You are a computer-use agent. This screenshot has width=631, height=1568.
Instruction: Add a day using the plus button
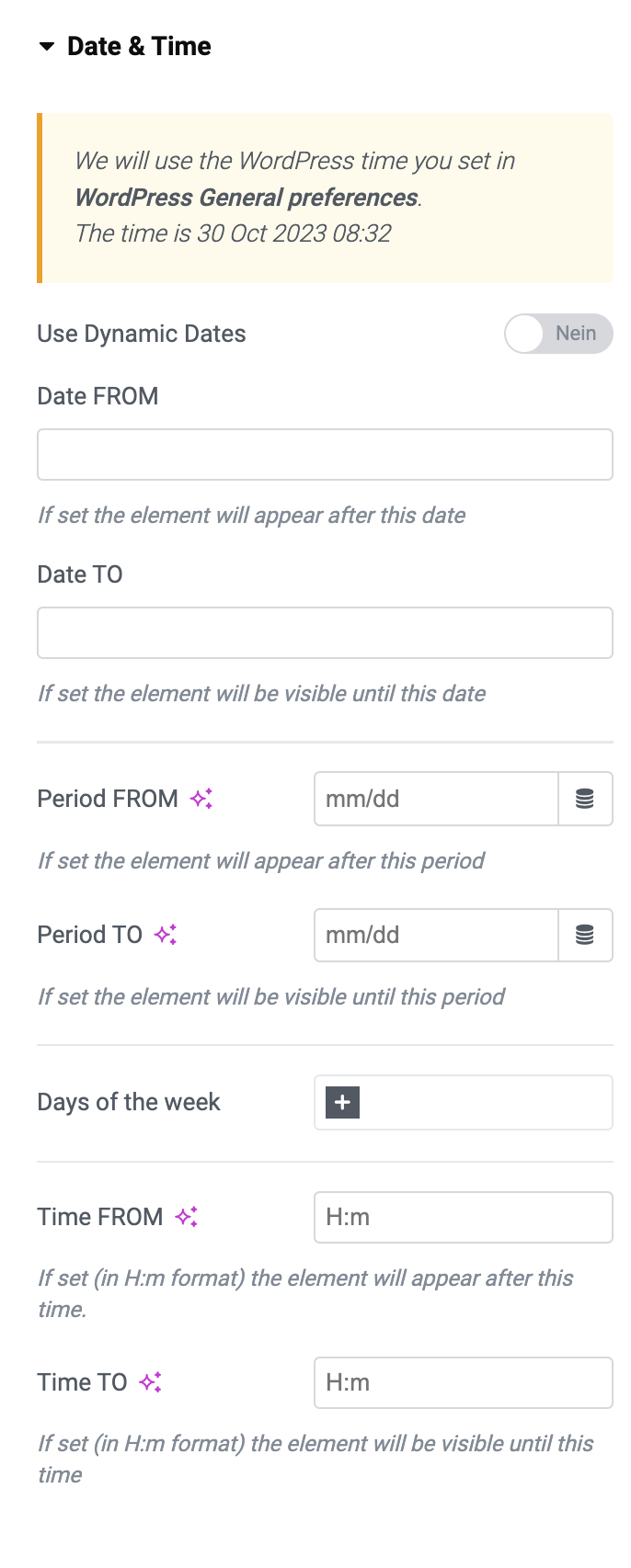pos(342,1102)
